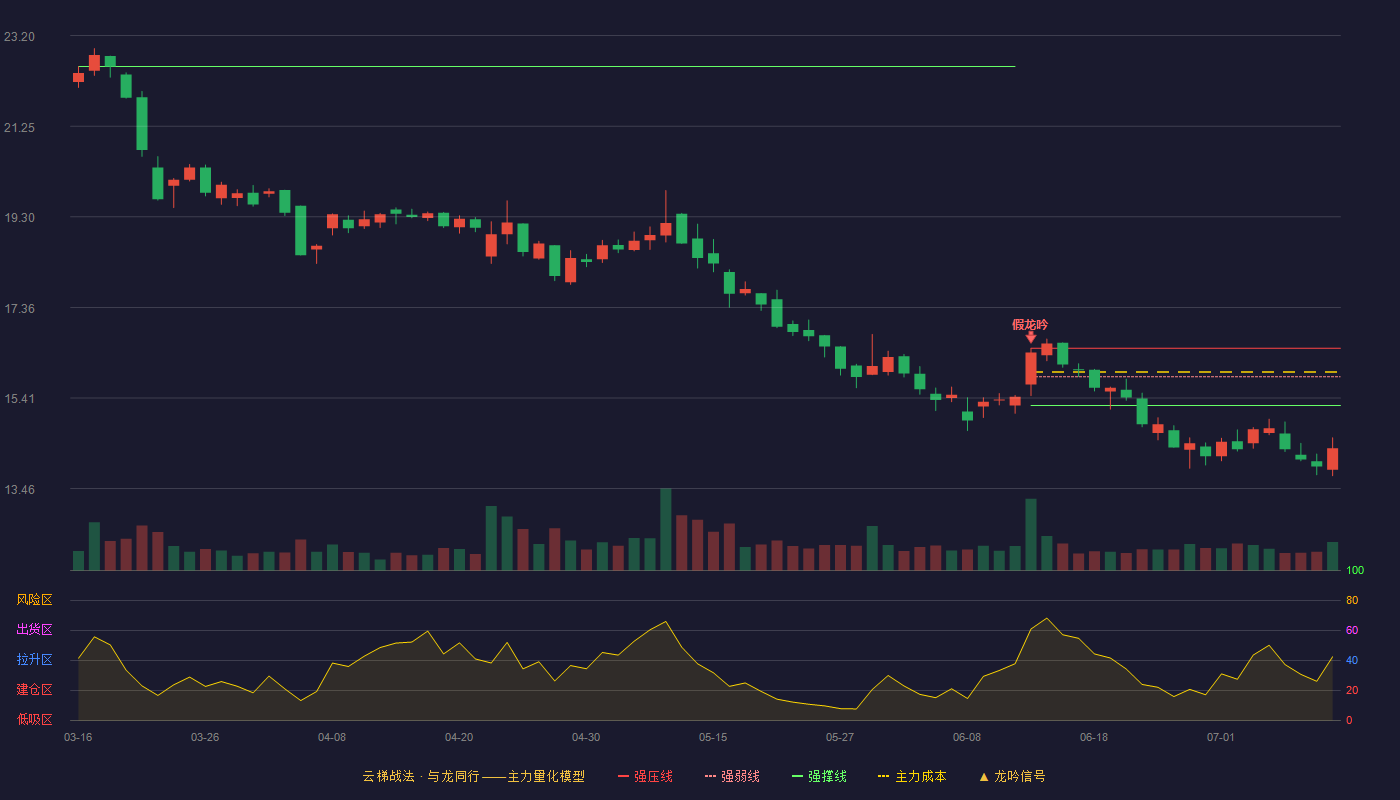Click the solid red pressure line on the right

pyautogui.click(x=1185, y=348)
